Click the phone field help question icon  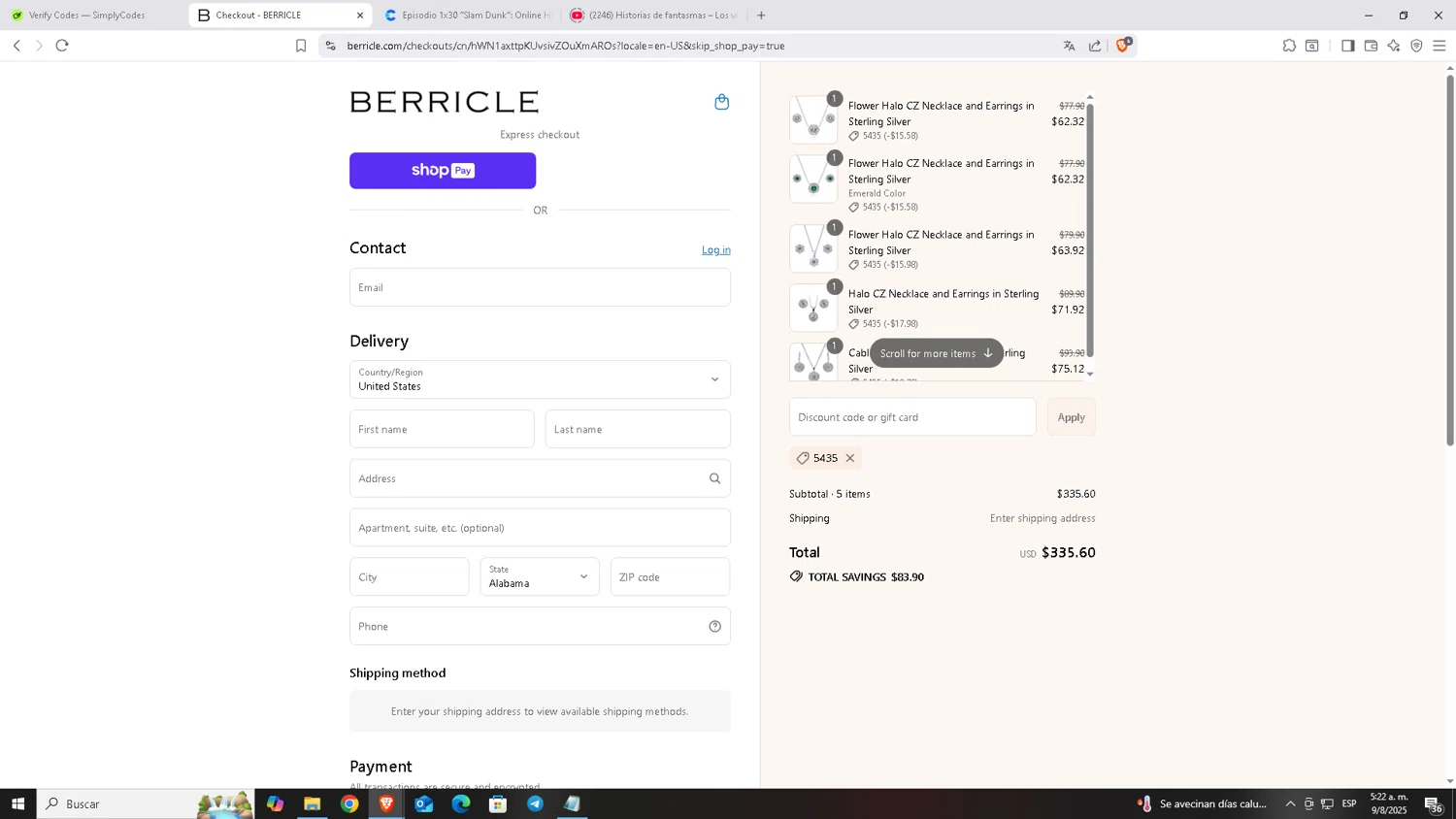714,627
